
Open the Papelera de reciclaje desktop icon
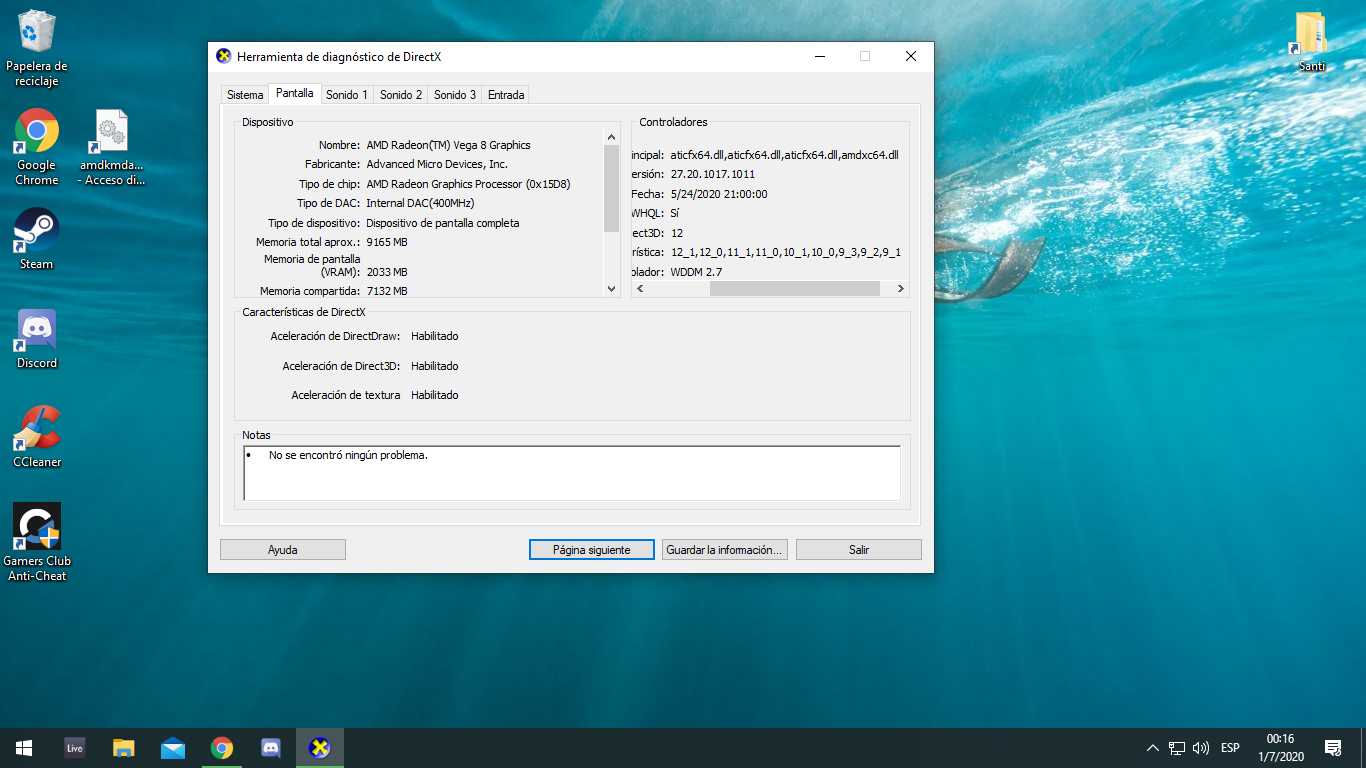(x=37, y=47)
